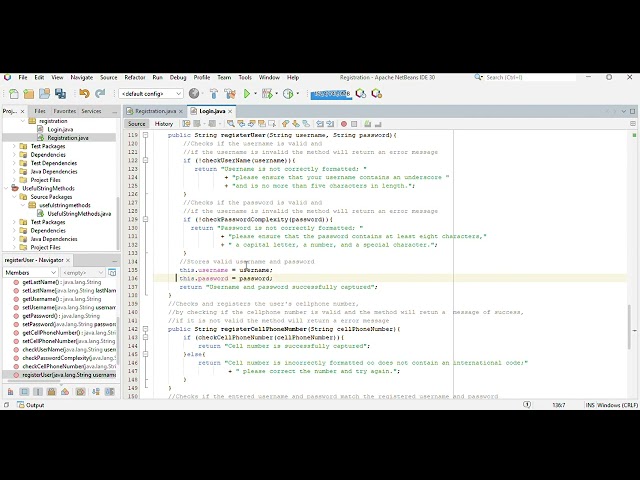Click the Redo toolbar icon

[100, 94]
